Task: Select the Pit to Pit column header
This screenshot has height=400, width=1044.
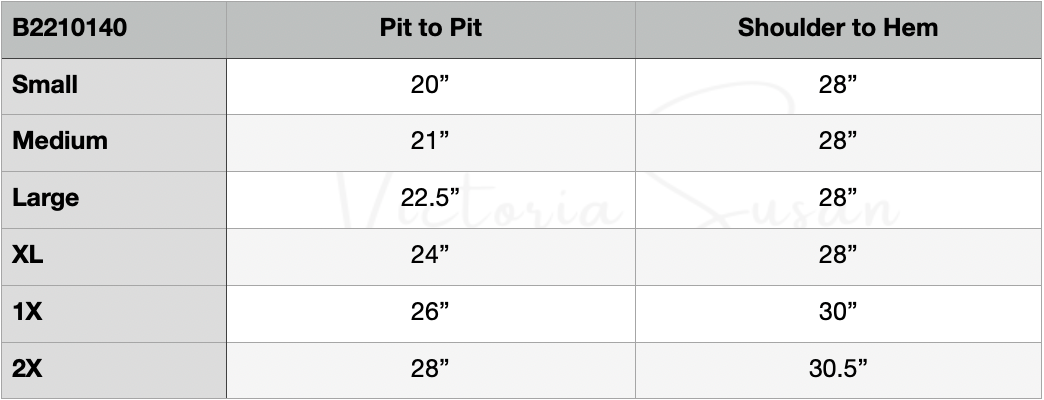Action: point(430,27)
